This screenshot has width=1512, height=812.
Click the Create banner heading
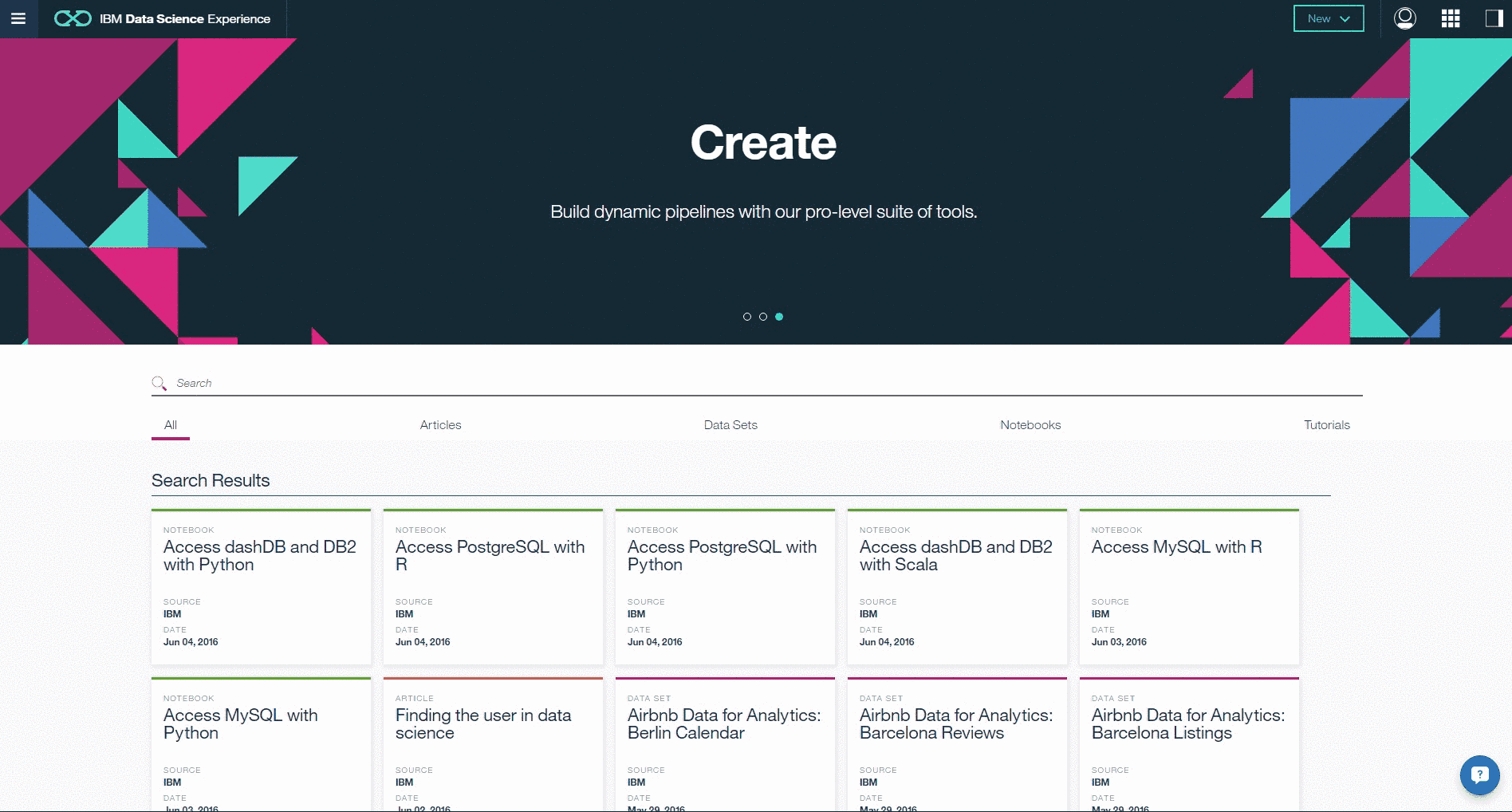(763, 143)
